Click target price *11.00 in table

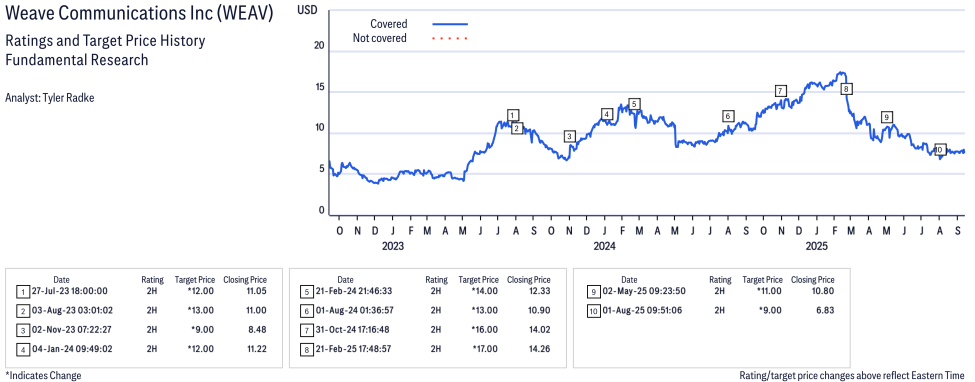[x=769, y=291]
